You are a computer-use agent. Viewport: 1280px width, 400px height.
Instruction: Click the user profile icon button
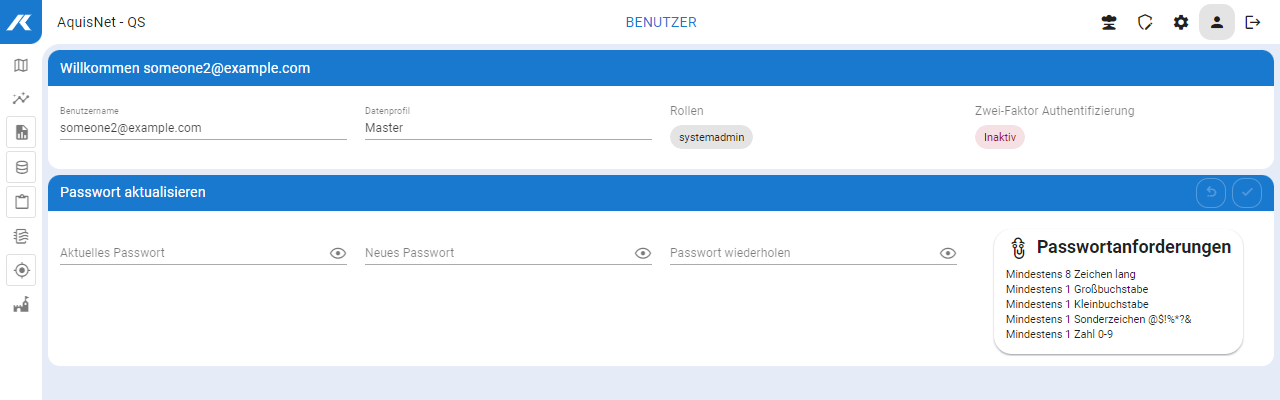coord(1217,22)
